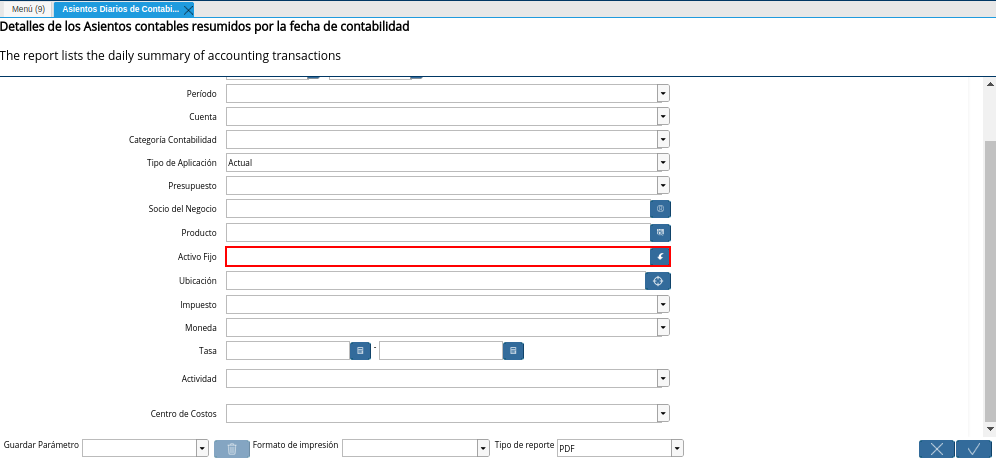Open Guardar Parámetro dropdown

click(x=203, y=448)
